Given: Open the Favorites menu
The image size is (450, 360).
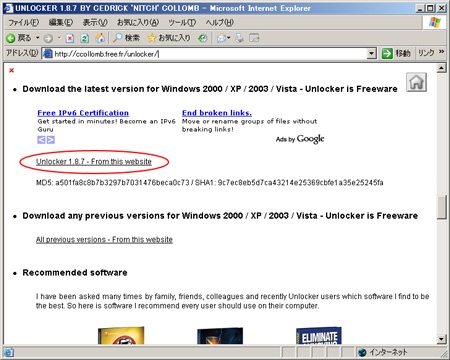Looking at the screenshot, I should click(x=138, y=23).
